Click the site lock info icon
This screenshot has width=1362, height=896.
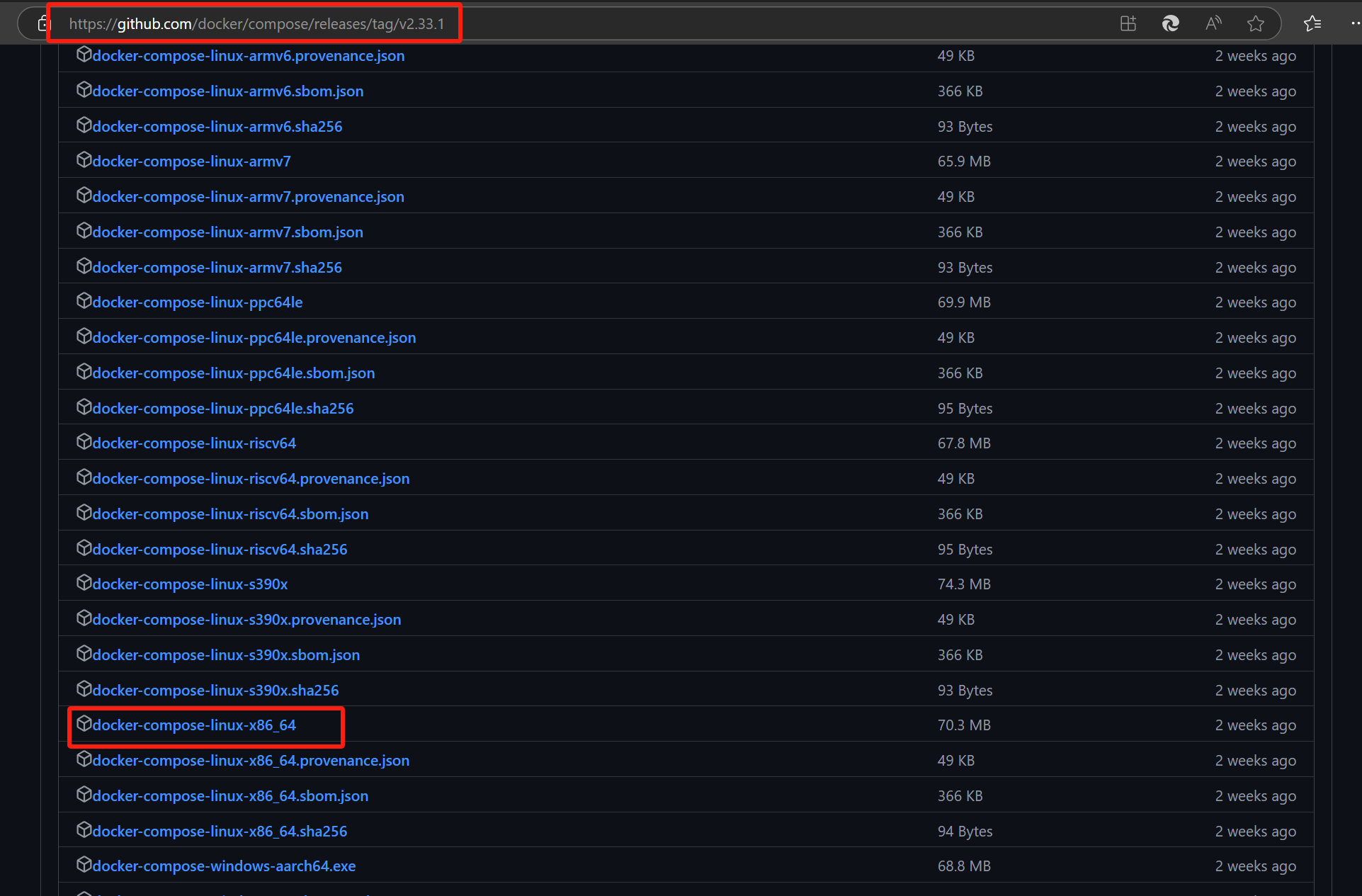[x=42, y=24]
